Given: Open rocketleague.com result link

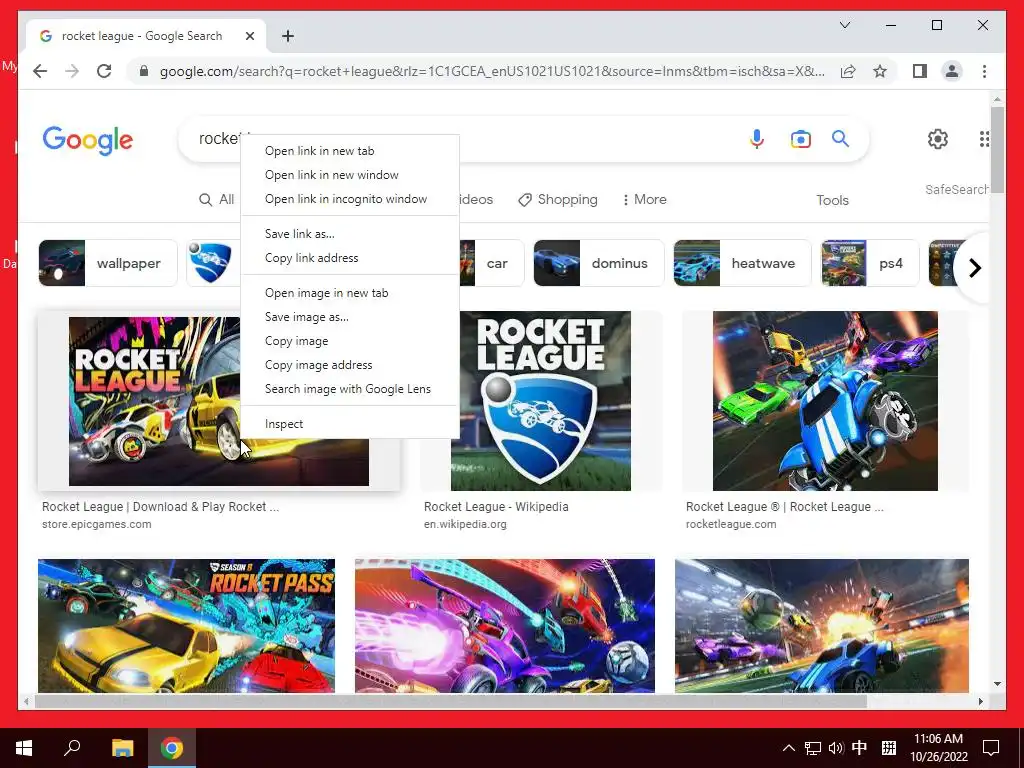Looking at the screenshot, I should click(x=731, y=524).
